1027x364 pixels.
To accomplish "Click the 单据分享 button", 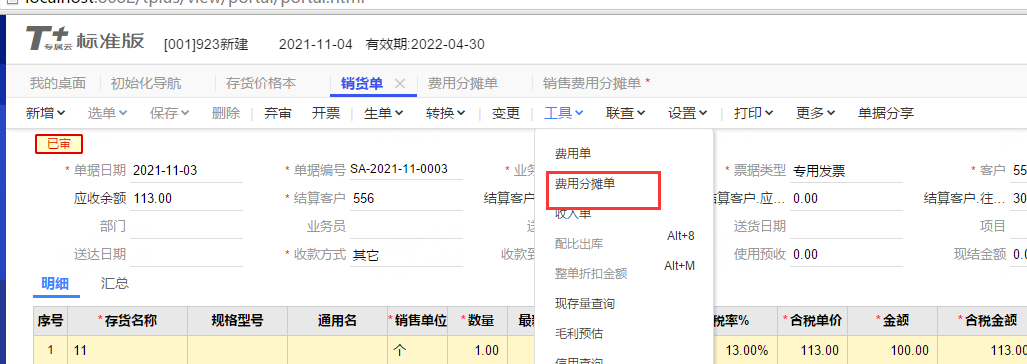I will (886, 113).
